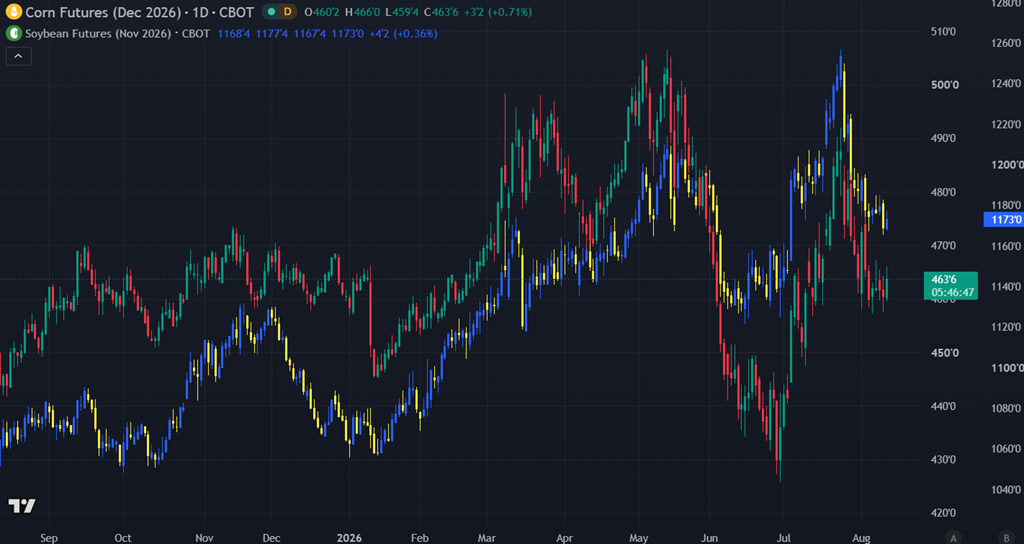Click the corn close value C463'6
Viewport: 1024px width, 544px height.
coord(442,12)
